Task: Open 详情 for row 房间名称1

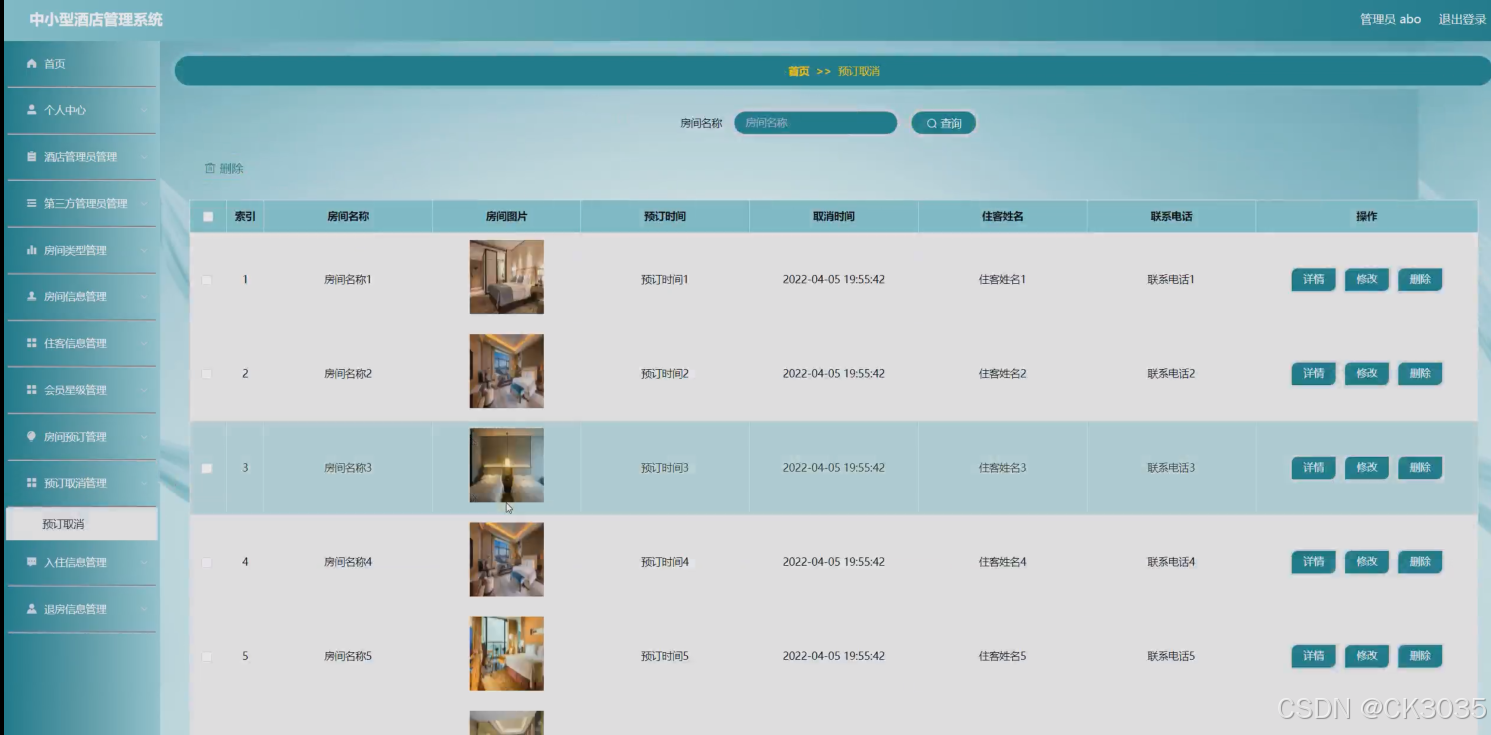Action: tap(1313, 280)
